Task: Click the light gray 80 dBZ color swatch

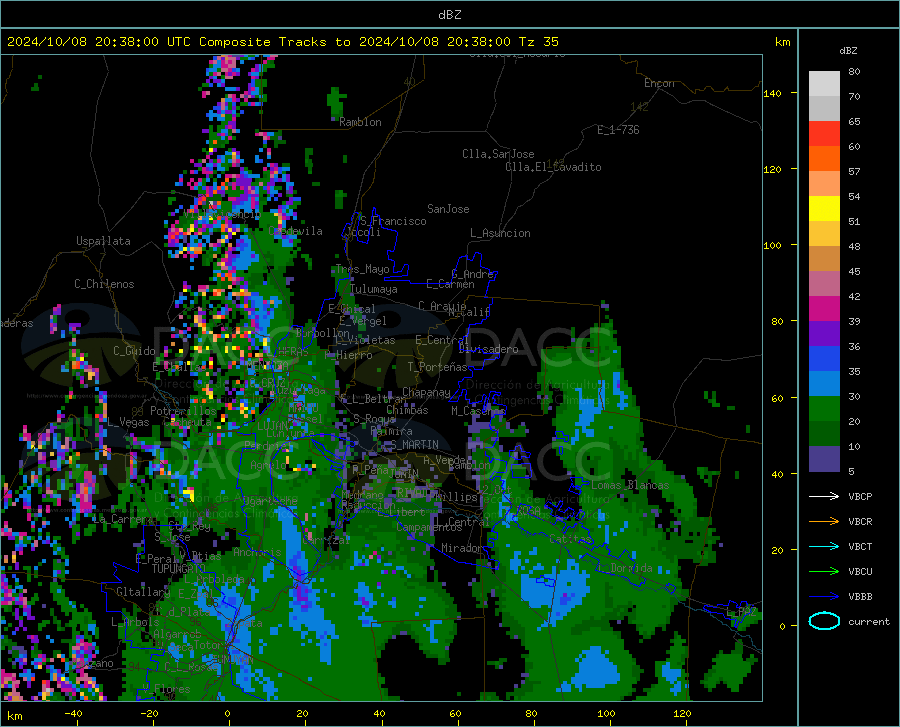Action: [824, 84]
